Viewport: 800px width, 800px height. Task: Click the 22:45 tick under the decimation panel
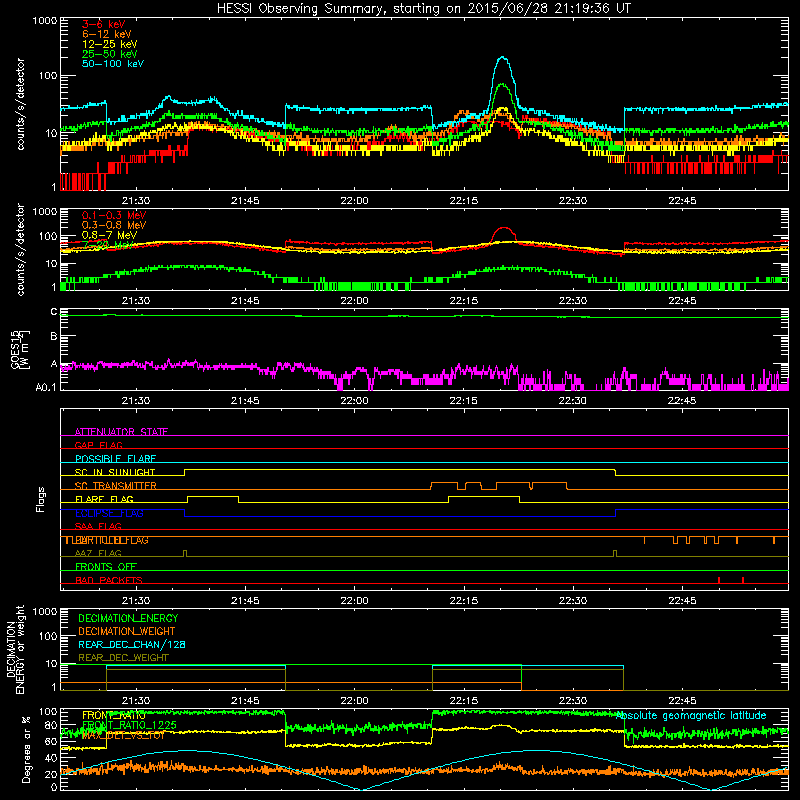click(682, 701)
